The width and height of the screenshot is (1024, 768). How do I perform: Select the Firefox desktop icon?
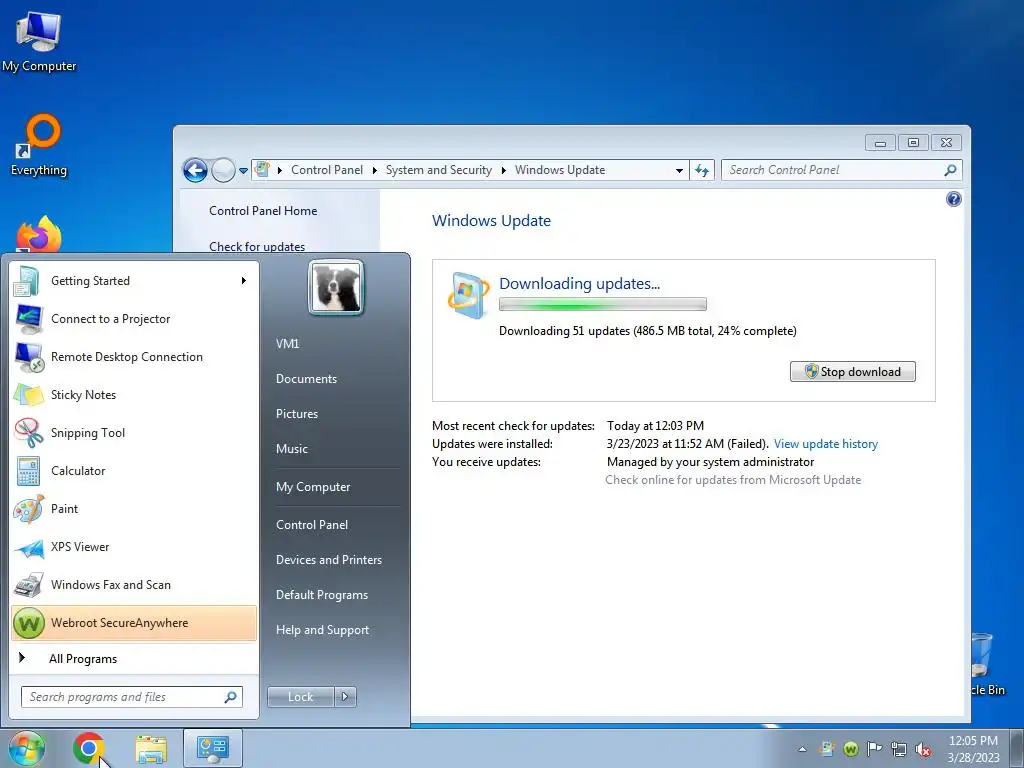point(39,235)
